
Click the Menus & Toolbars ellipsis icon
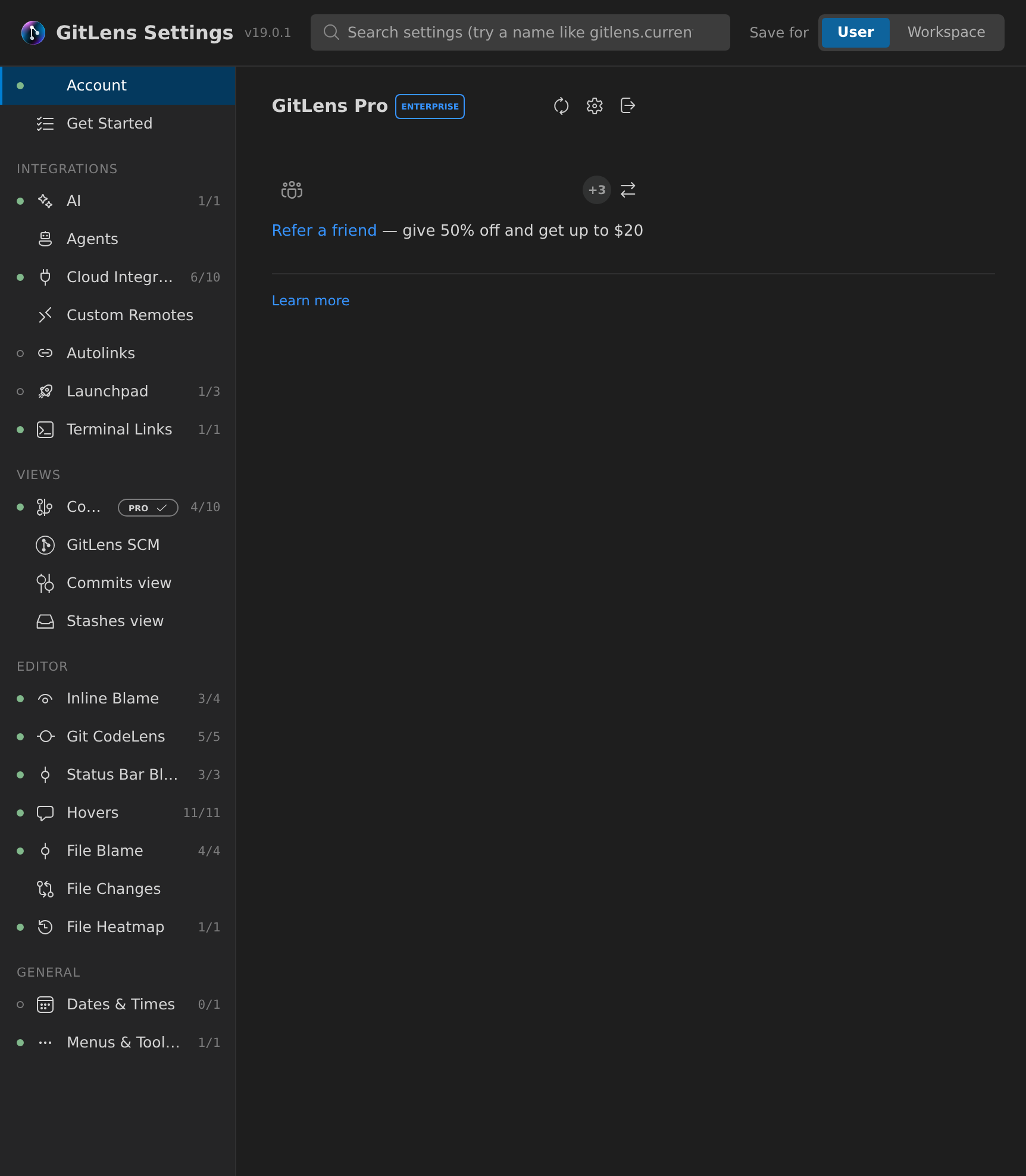45,1043
